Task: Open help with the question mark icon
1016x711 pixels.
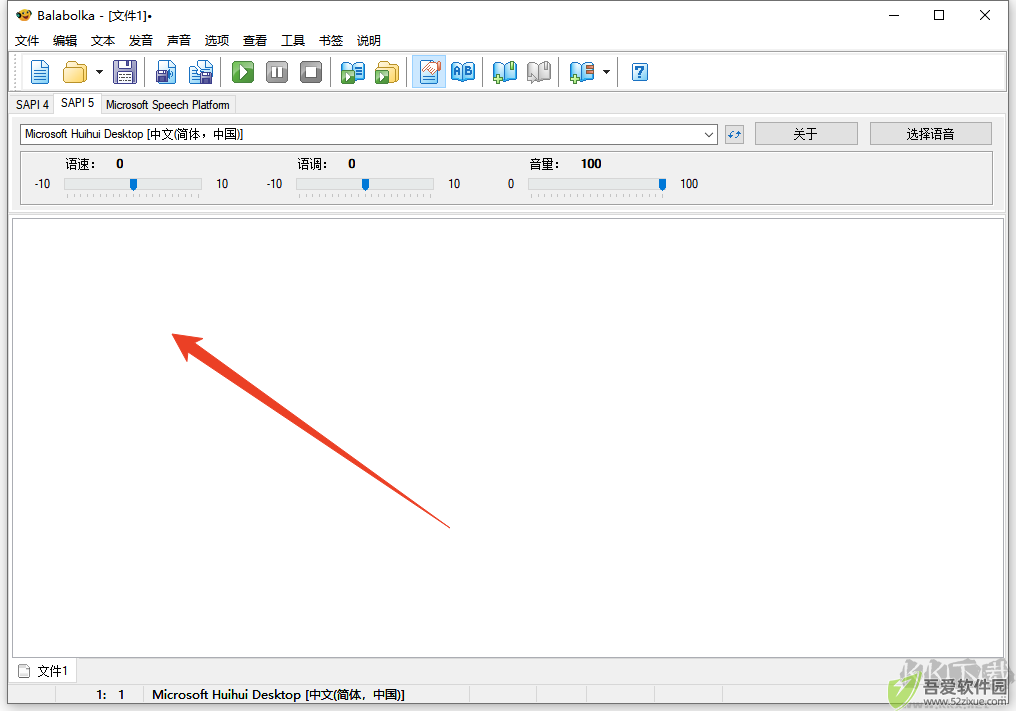Action: tap(640, 72)
